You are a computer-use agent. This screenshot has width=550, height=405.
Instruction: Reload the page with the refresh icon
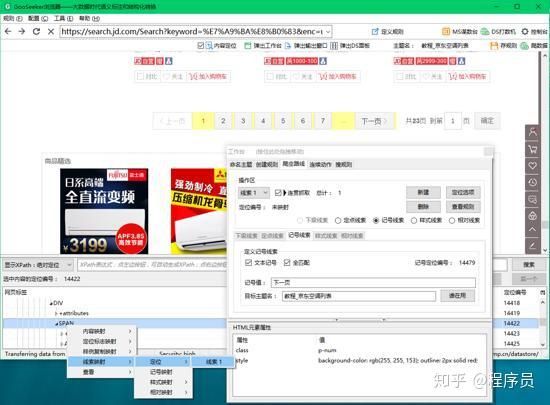36,32
